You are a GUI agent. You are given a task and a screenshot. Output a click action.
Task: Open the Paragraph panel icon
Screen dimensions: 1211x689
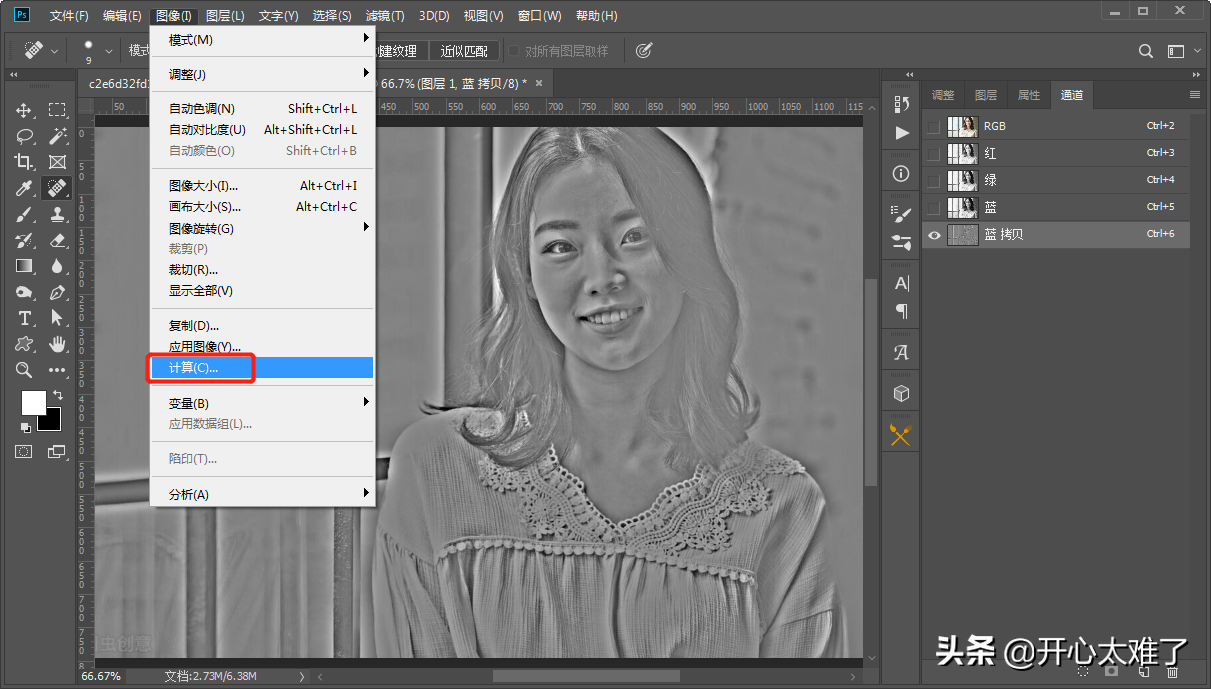pyautogui.click(x=901, y=311)
